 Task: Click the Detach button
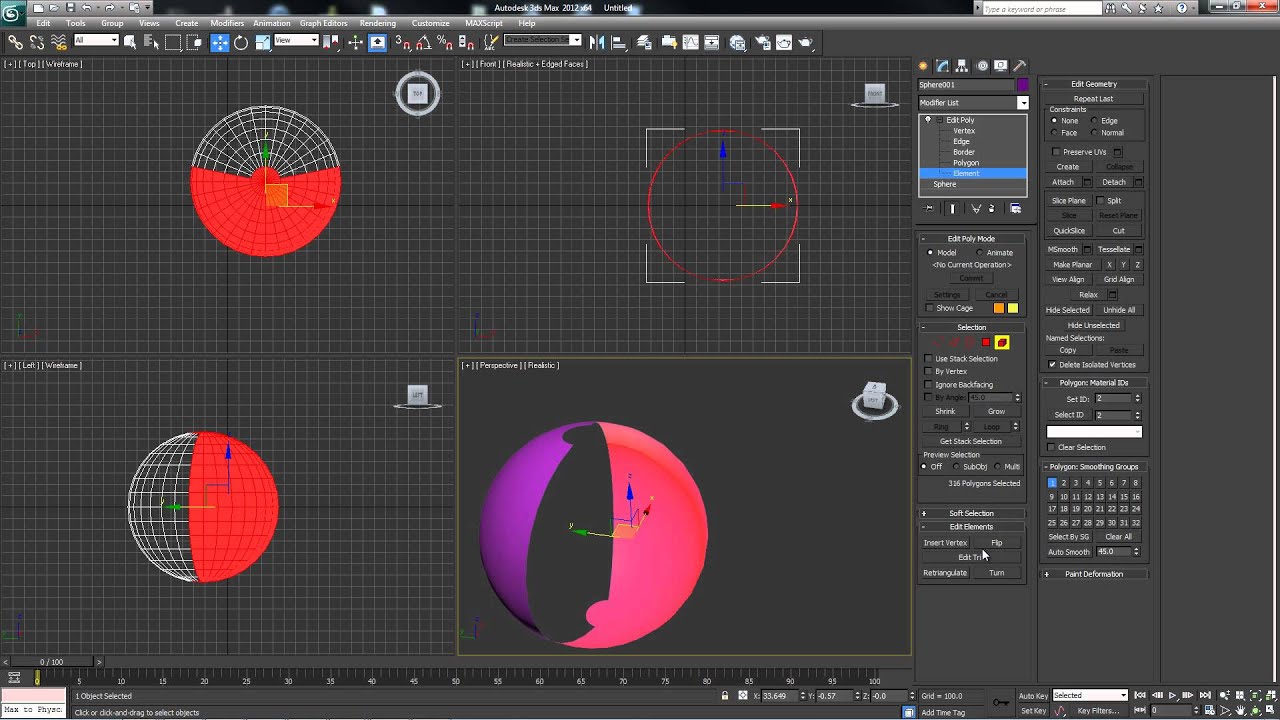(1114, 183)
